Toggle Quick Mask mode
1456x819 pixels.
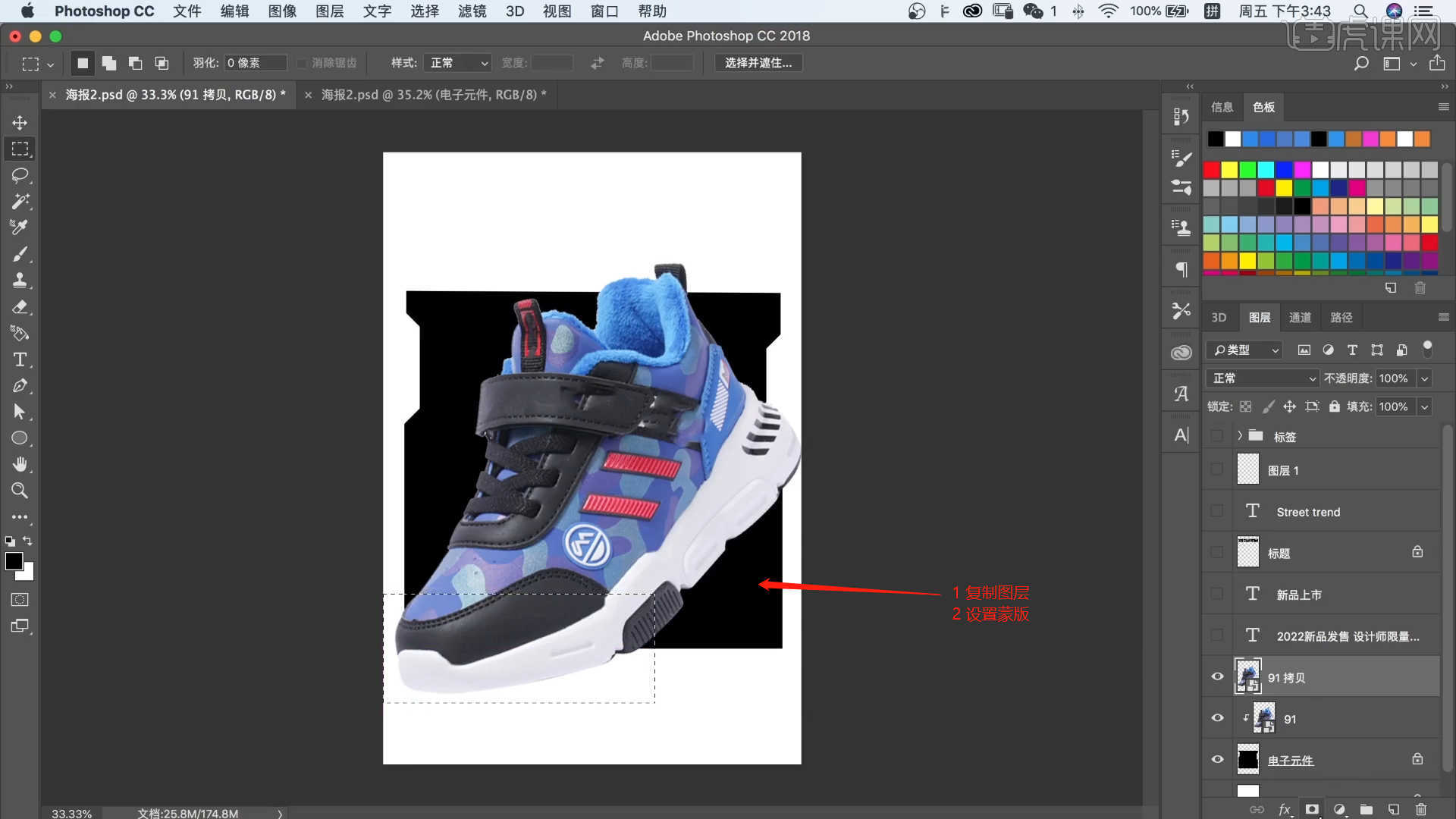point(20,600)
